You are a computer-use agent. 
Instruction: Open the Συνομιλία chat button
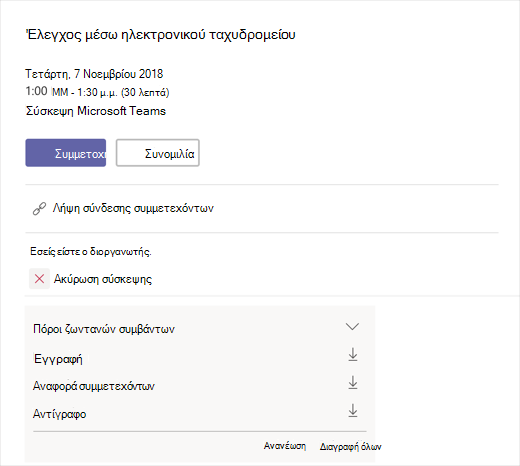point(158,153)
